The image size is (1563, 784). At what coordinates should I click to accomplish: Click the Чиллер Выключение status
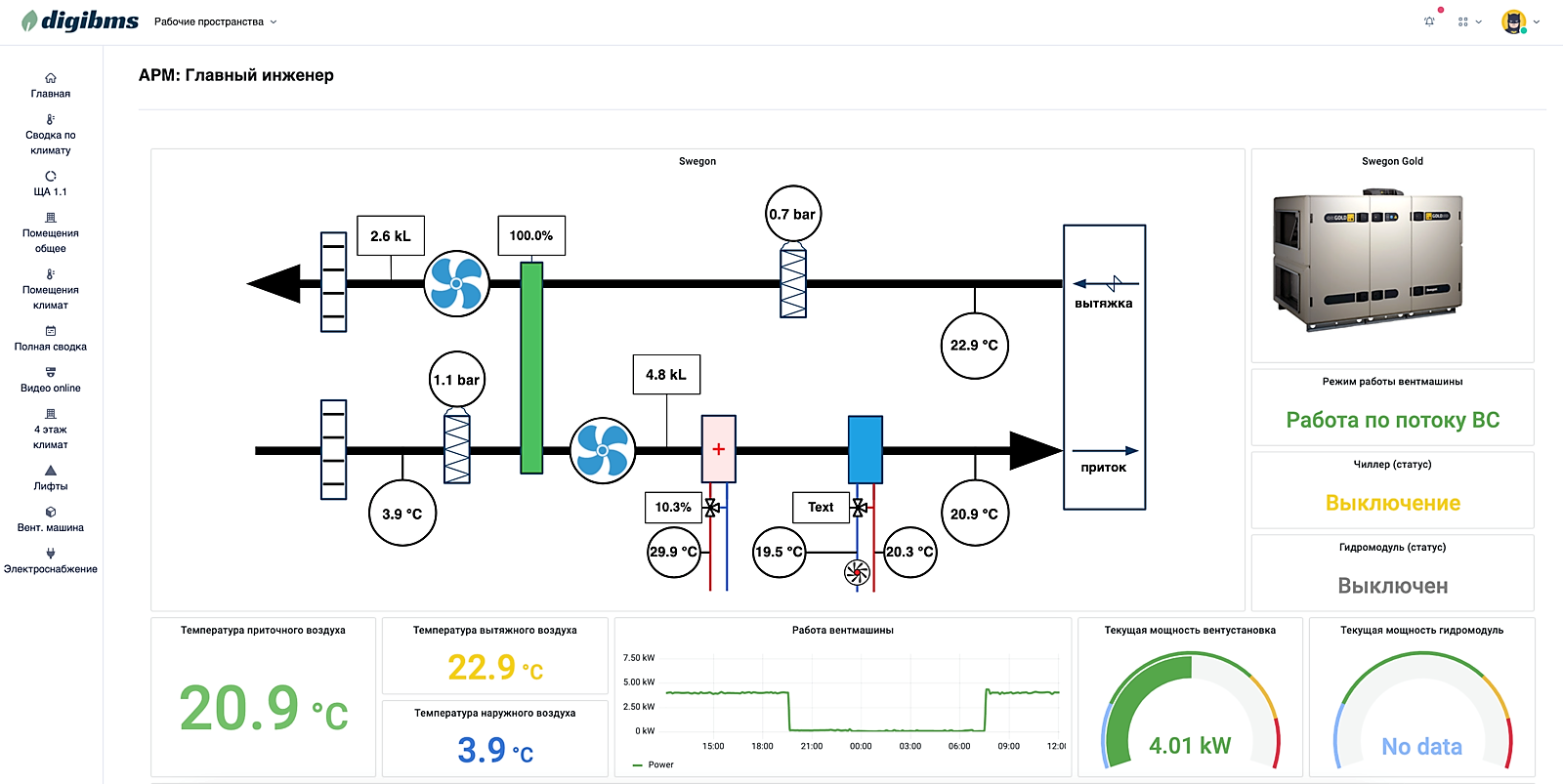pos(1393,503)
